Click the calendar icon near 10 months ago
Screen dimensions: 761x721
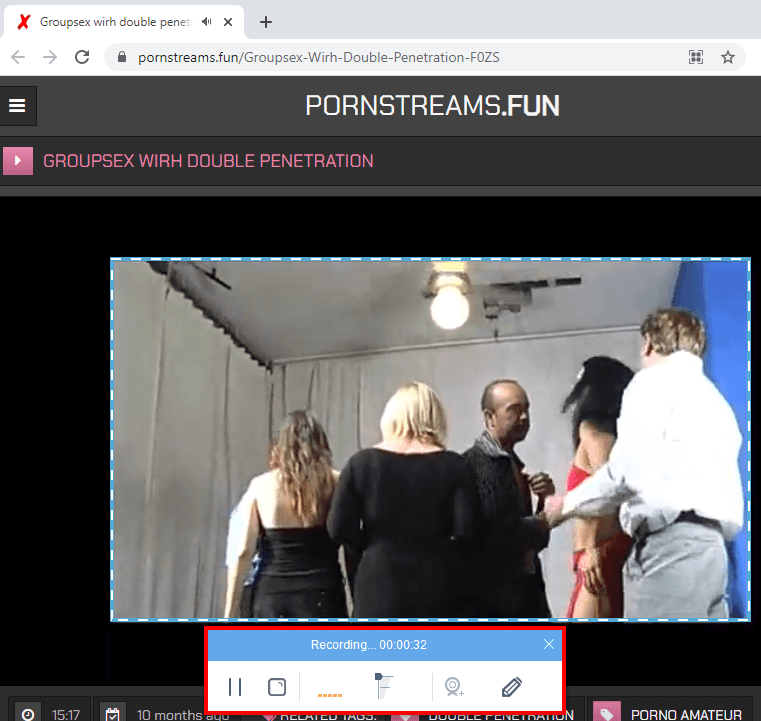pyautogui.click(x=113, y=714)
